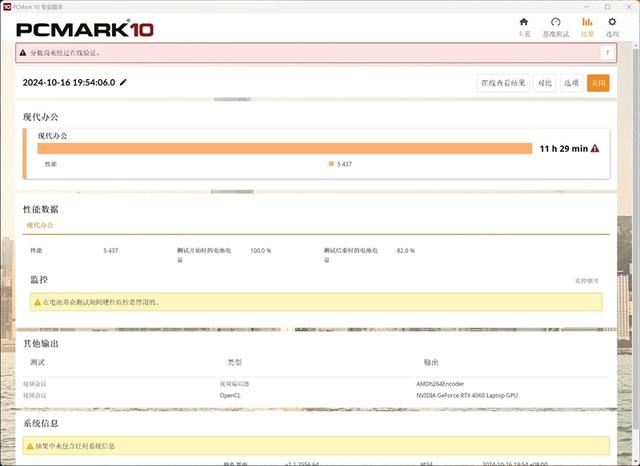Click the 测试 column header

pos(38,362)
